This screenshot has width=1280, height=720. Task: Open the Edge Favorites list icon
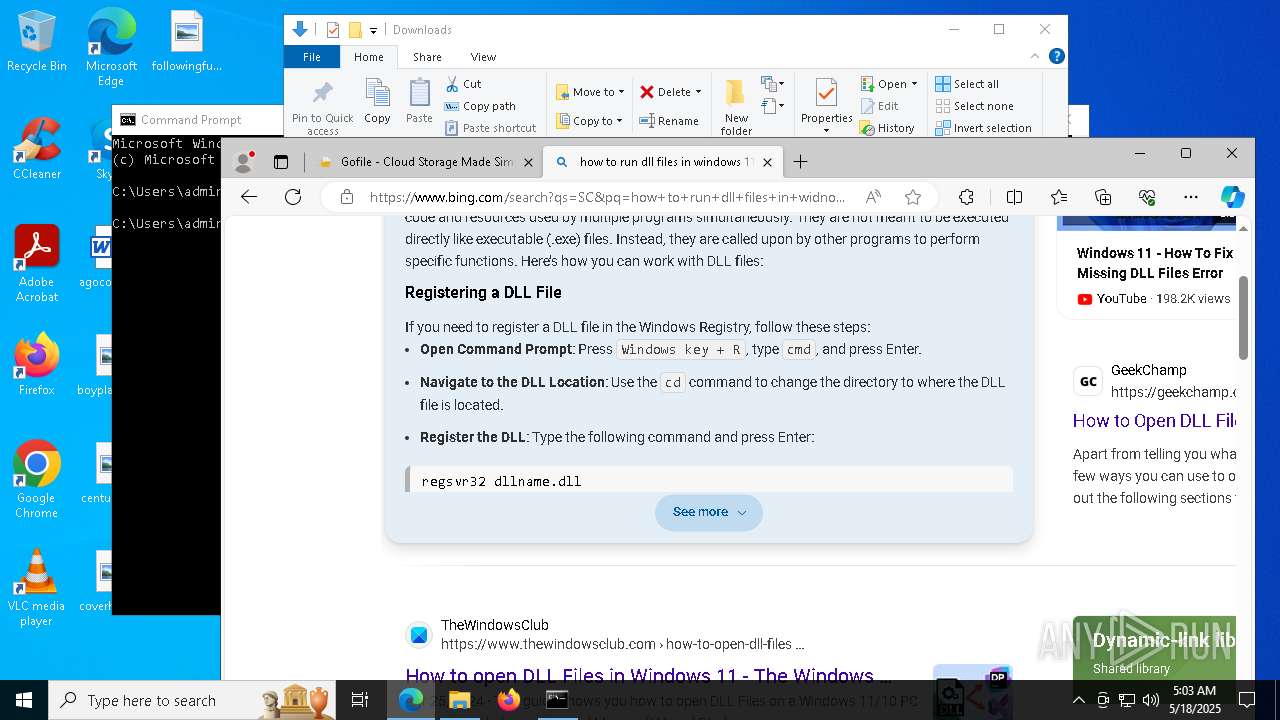tap(1059, 197)
